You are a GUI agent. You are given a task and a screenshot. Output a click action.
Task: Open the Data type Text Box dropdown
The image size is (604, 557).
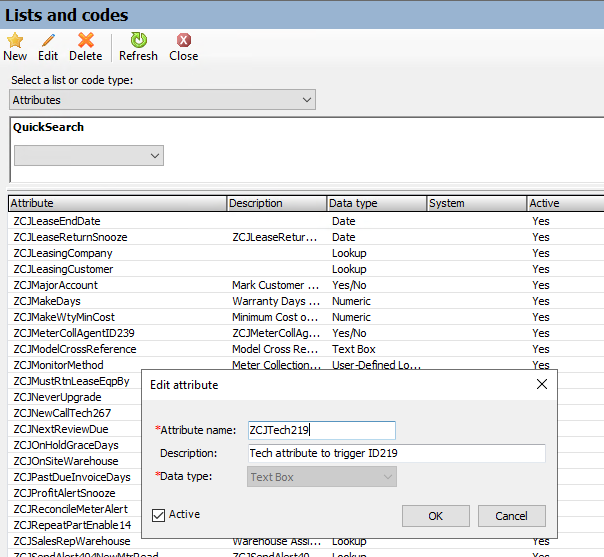(322, 477)
